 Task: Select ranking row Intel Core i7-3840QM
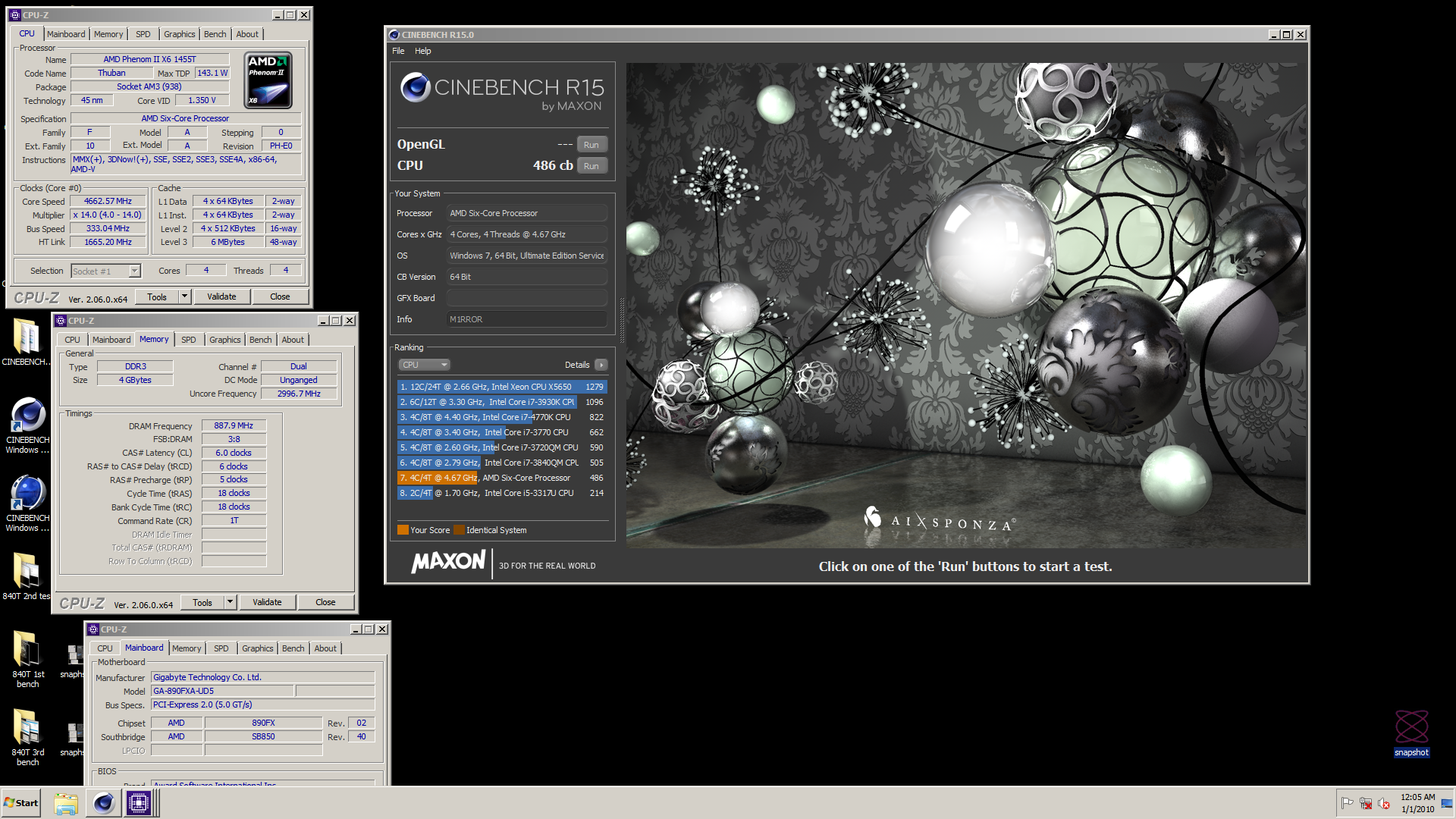point(502,463)
